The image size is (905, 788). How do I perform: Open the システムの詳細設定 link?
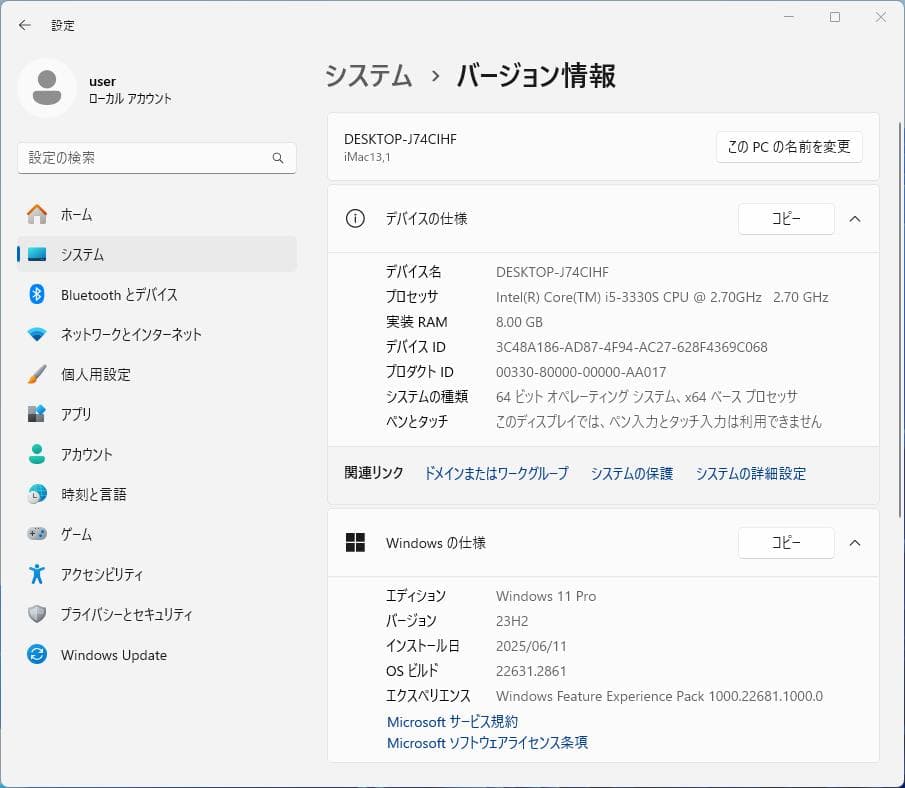pyautogui.click(x=750, y=473)
